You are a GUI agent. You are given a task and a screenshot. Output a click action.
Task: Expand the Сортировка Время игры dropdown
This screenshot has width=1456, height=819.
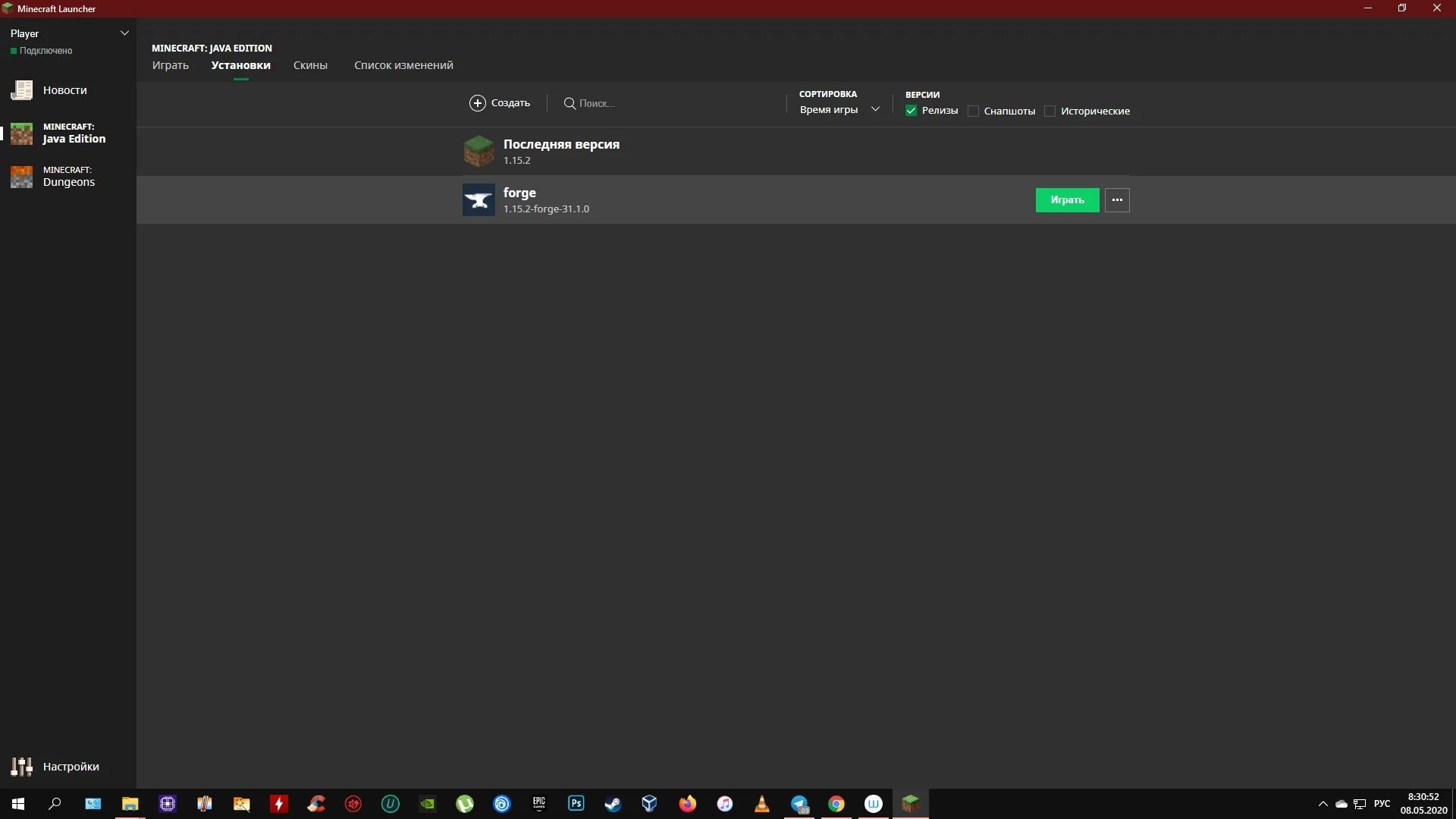pyautogui.click(x=840, y=109)
